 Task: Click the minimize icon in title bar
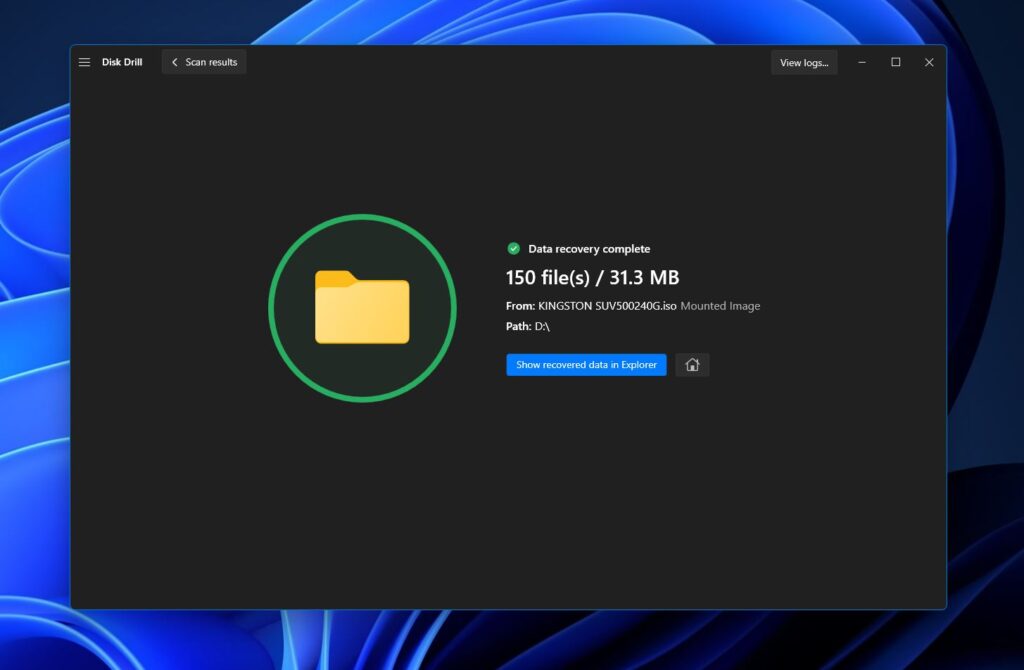862,62
